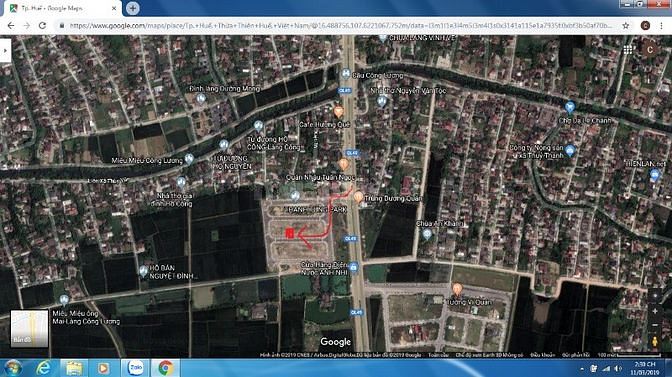Zoom in with the plus button
This screenshot has width=672, height=377.
(655, 311)
